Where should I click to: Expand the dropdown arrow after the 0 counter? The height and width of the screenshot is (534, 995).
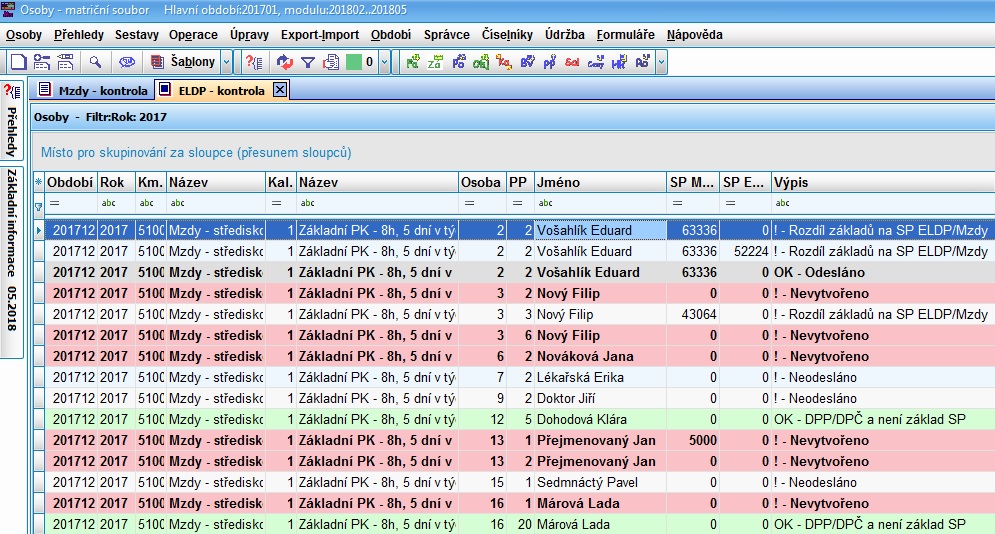click(x=384, y=62)
